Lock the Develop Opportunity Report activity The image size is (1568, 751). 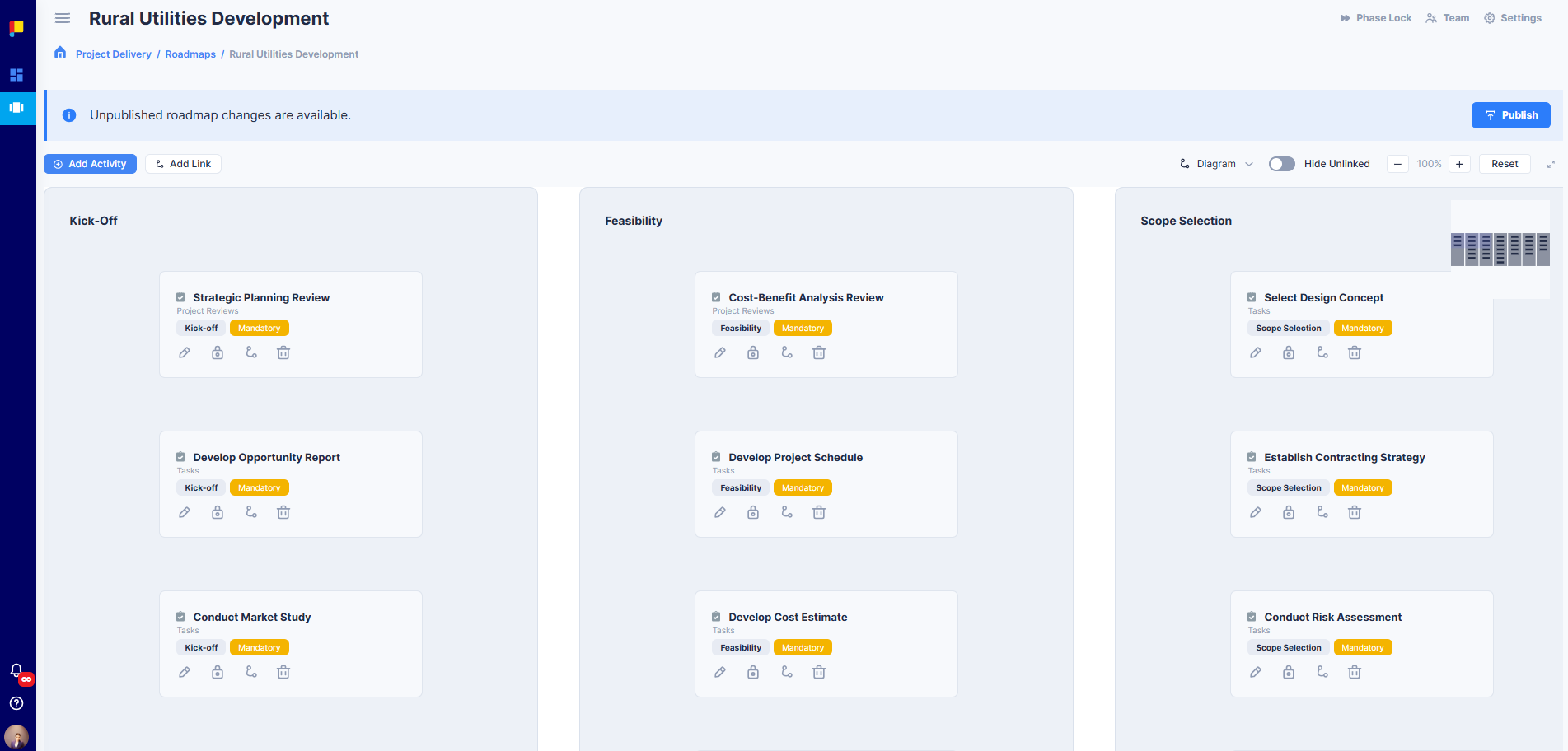coord(217,511)
